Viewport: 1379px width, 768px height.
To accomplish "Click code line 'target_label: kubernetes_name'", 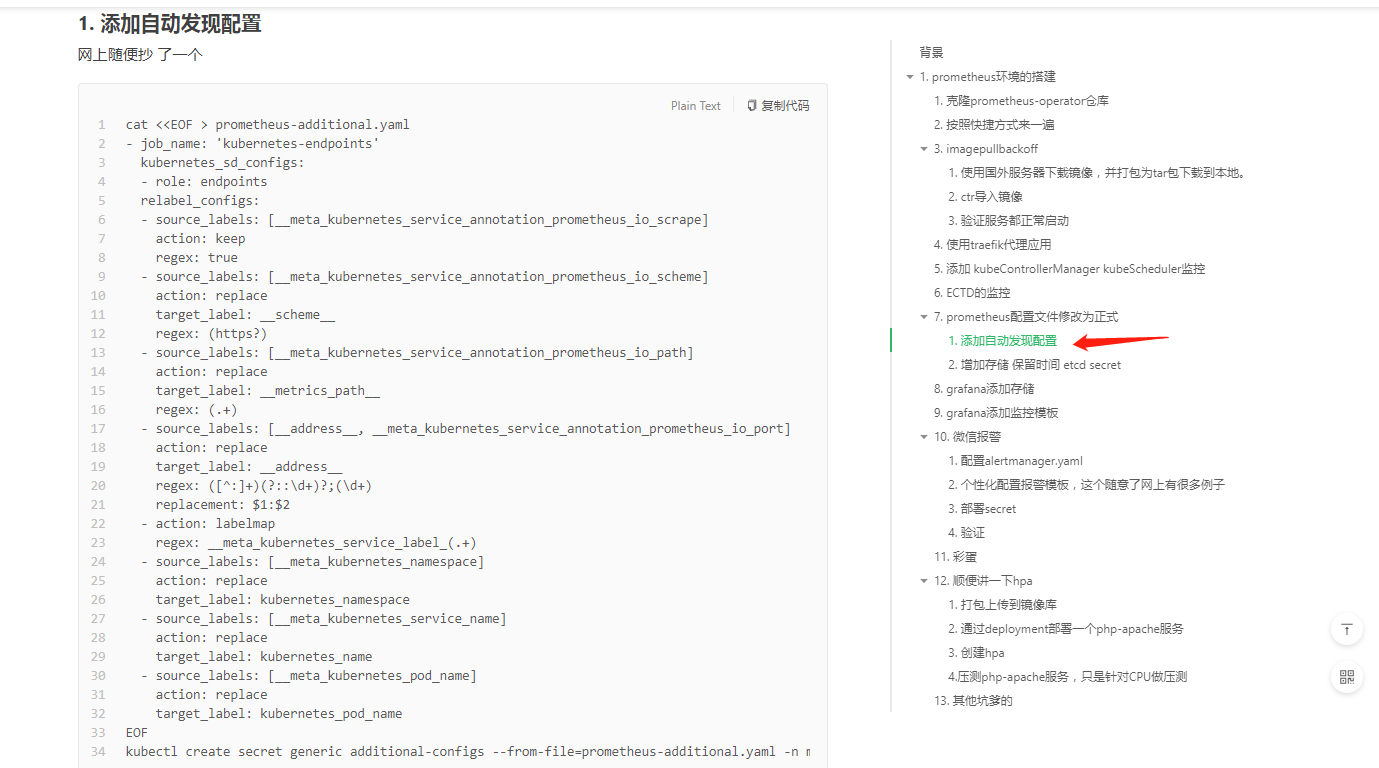I will pyautogui.click(x=263, y=657).
